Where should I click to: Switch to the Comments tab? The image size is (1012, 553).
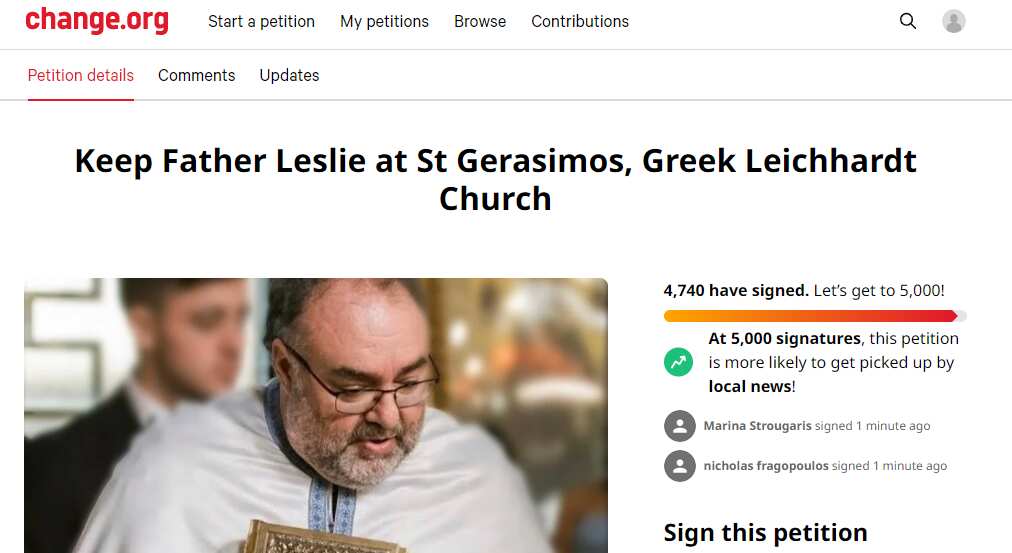(197, 75)
